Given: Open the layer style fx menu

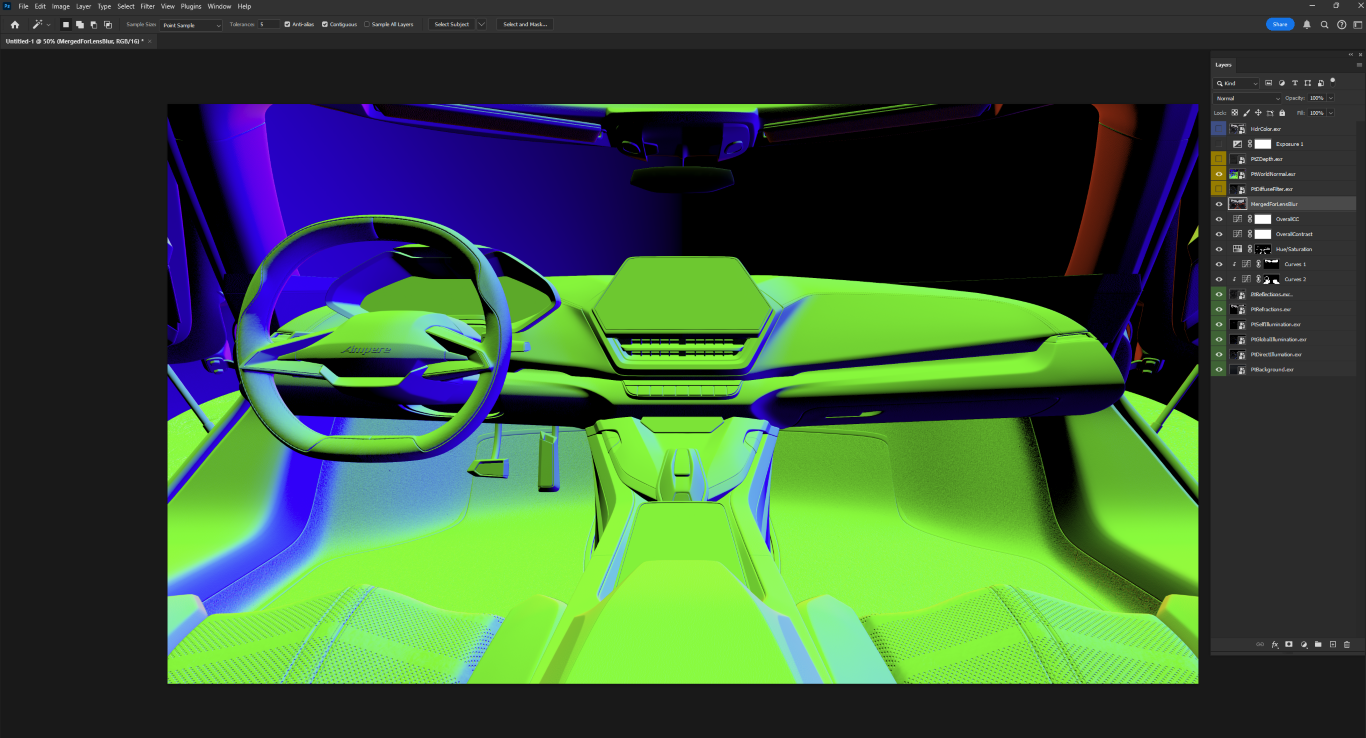Looking at the screenshot, I should coord(1275,644).
